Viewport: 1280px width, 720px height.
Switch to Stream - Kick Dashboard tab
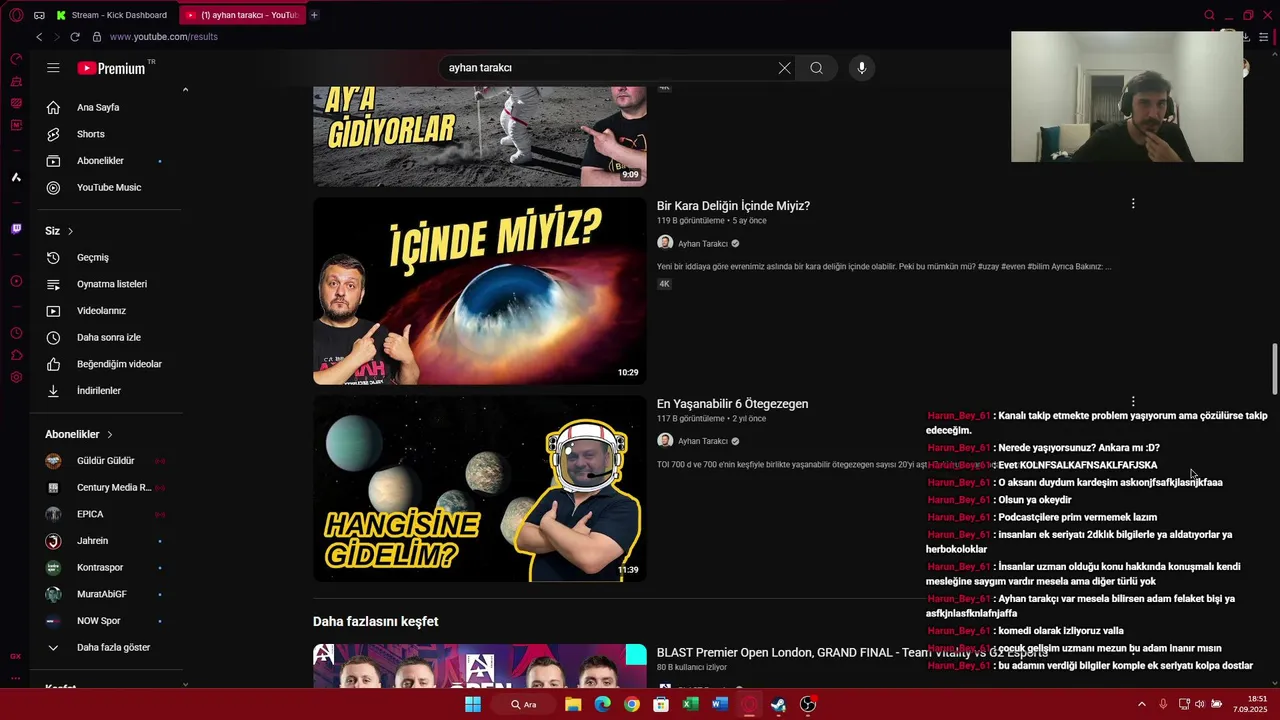[x=112, y=15]
